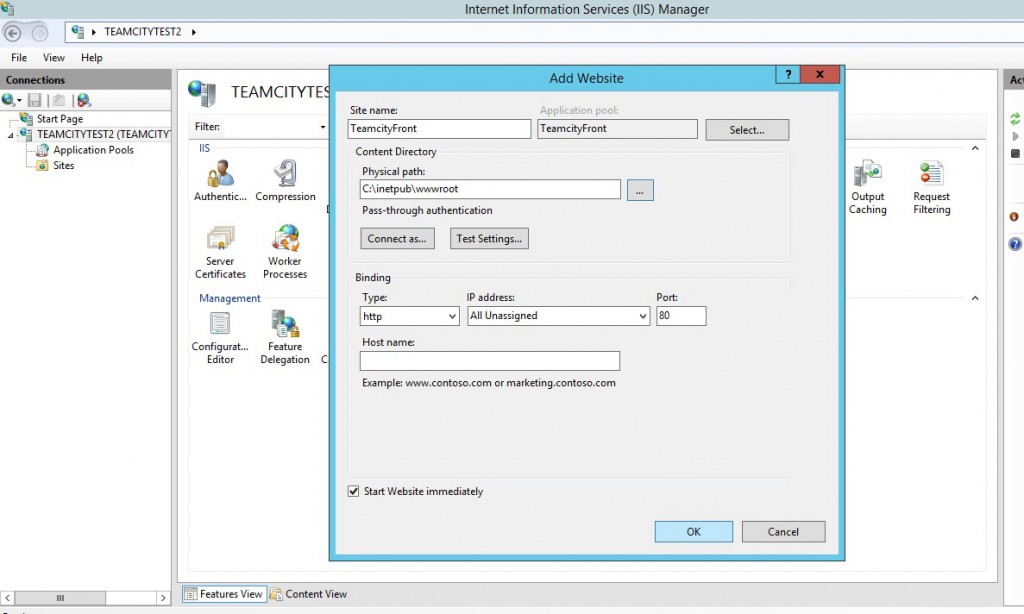Screen dimensions: 1024x614
Task: Click the Host name input field
Action: [x=490, y=361]
